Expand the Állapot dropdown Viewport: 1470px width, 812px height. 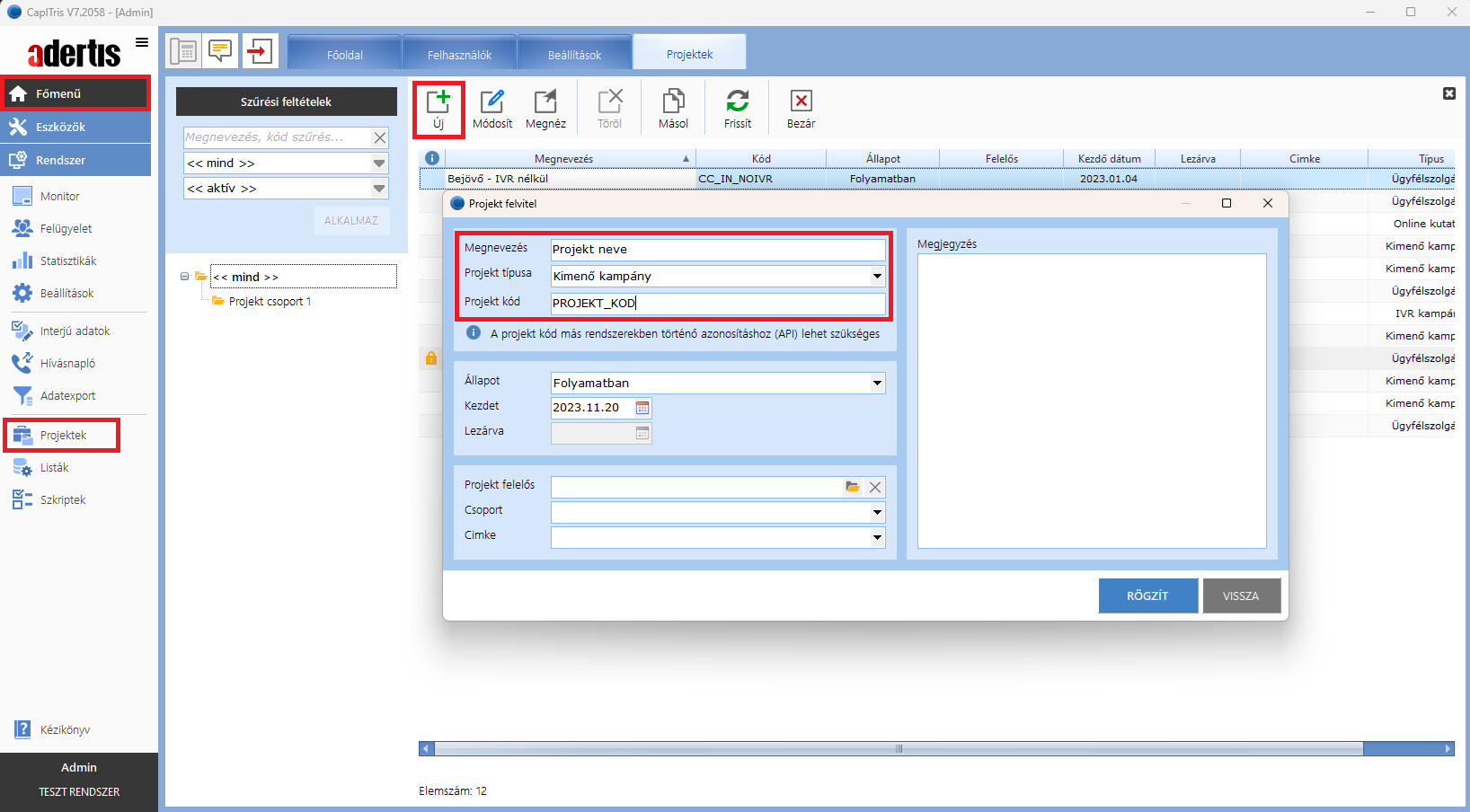877,384
